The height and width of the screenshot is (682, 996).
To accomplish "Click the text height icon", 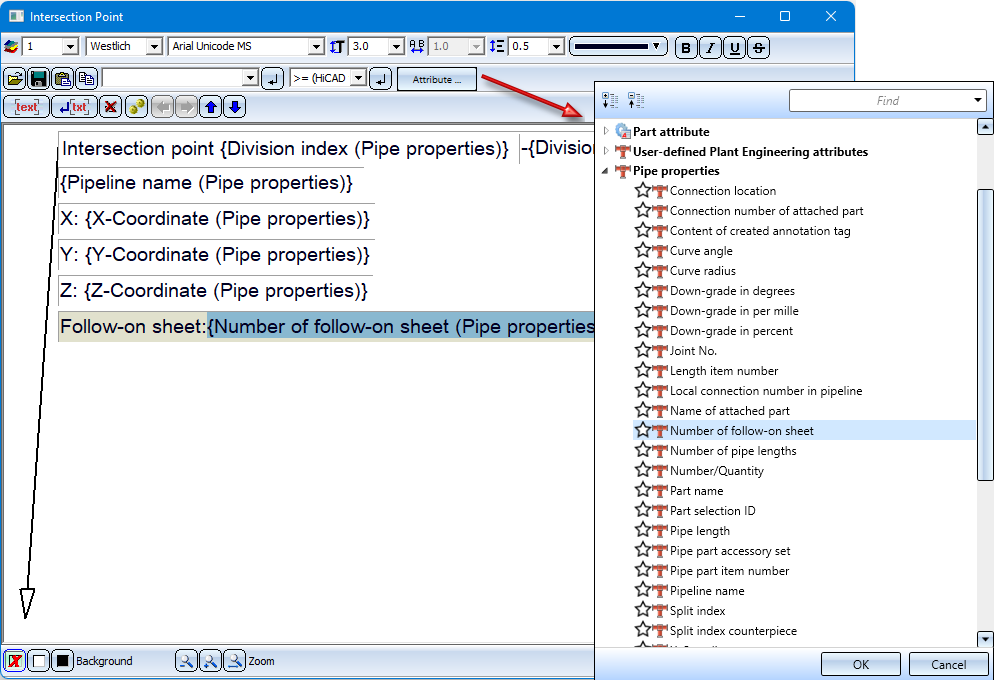I will [x=337, y=46].
